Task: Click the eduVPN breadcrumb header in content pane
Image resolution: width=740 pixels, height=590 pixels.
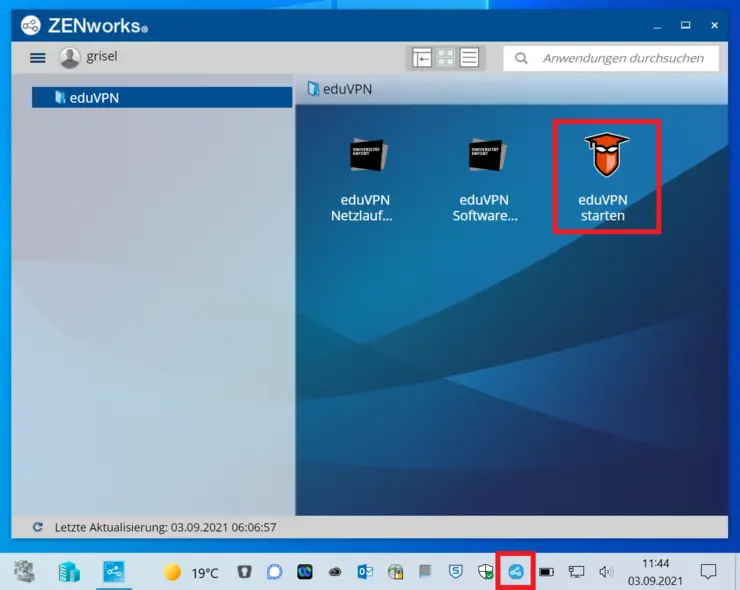Action: point(347,89)
